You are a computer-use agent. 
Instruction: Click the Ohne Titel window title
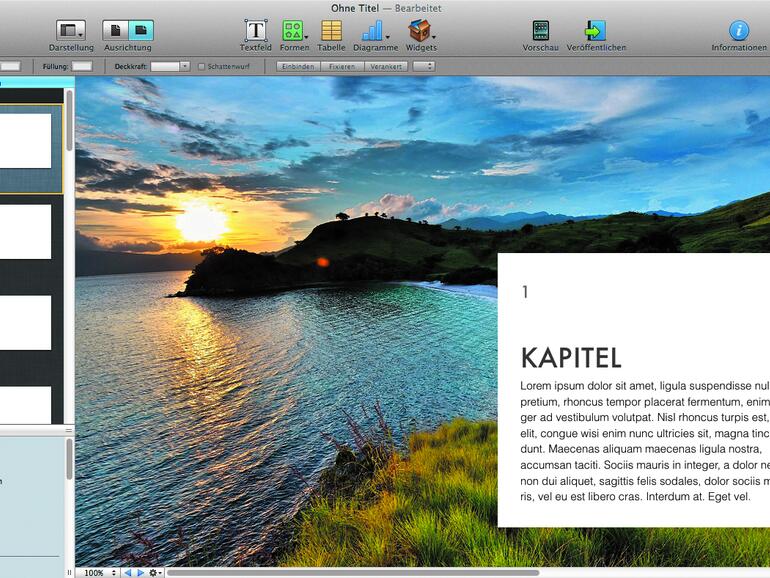point(355,8)
